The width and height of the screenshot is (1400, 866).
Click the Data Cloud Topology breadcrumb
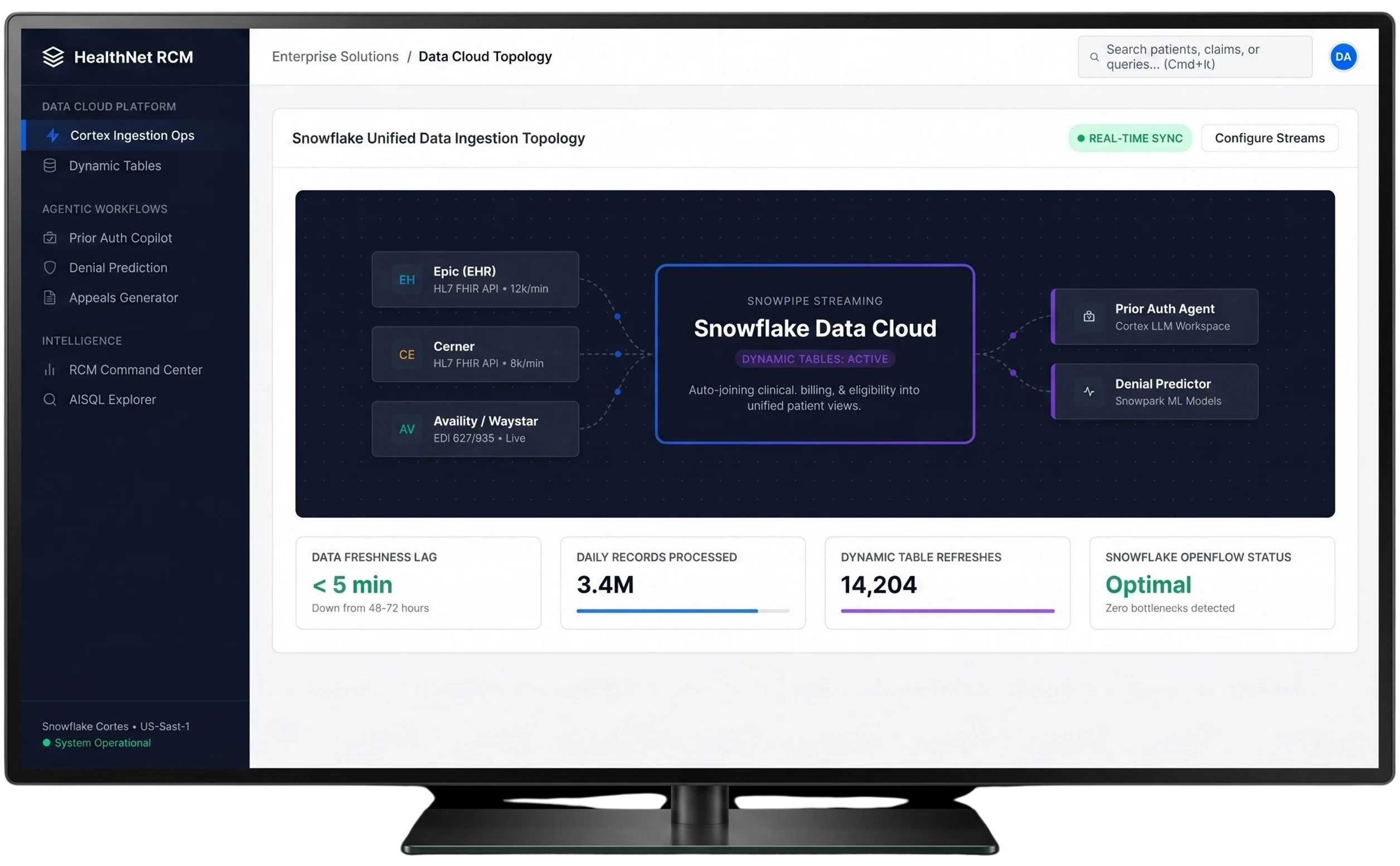(x=485, y=57)
